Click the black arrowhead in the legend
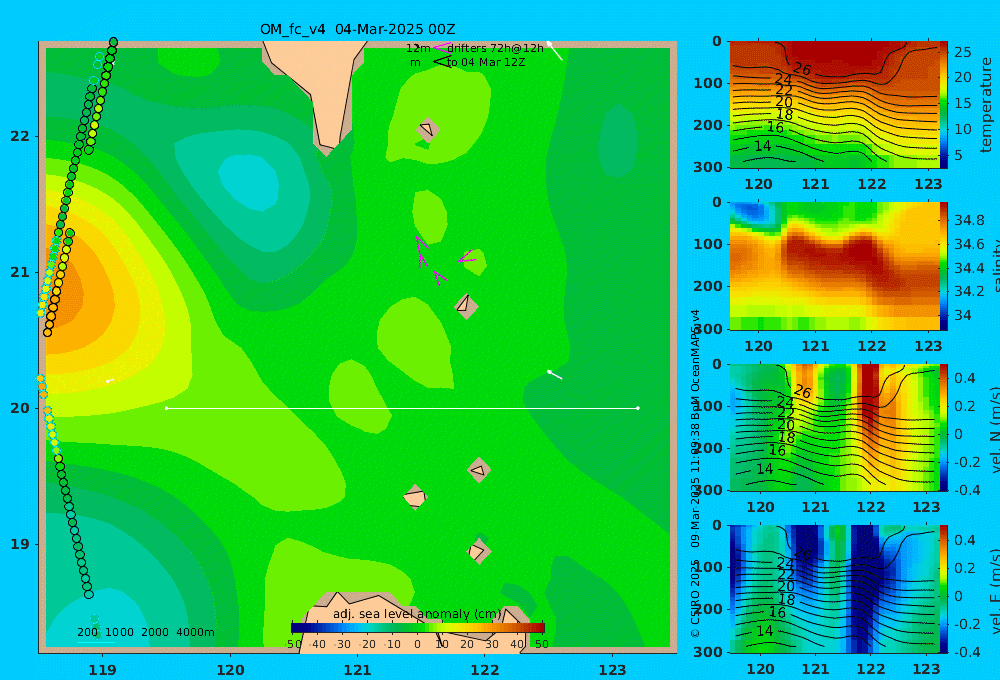The height and width of the screenshot is (680, 1000). click(441, 62)
